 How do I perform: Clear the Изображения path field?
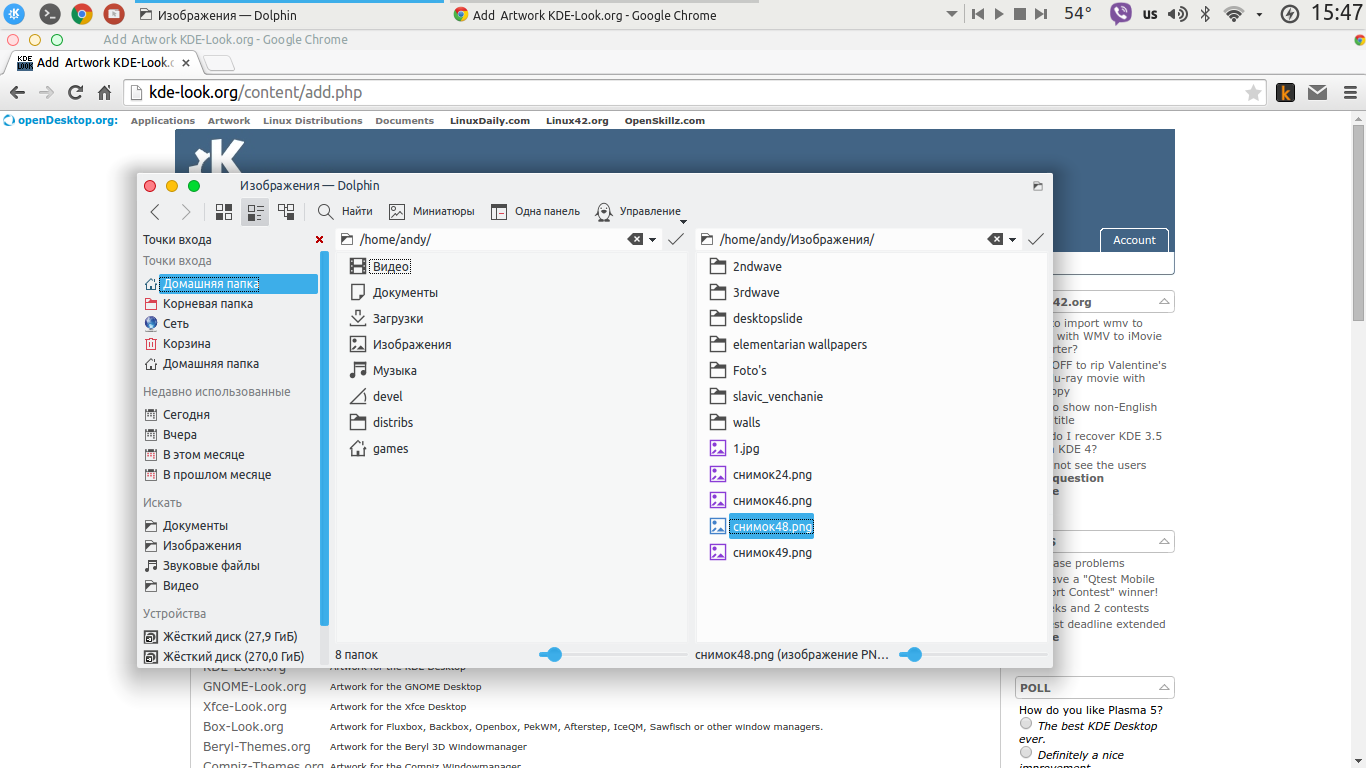click(995, 239)
